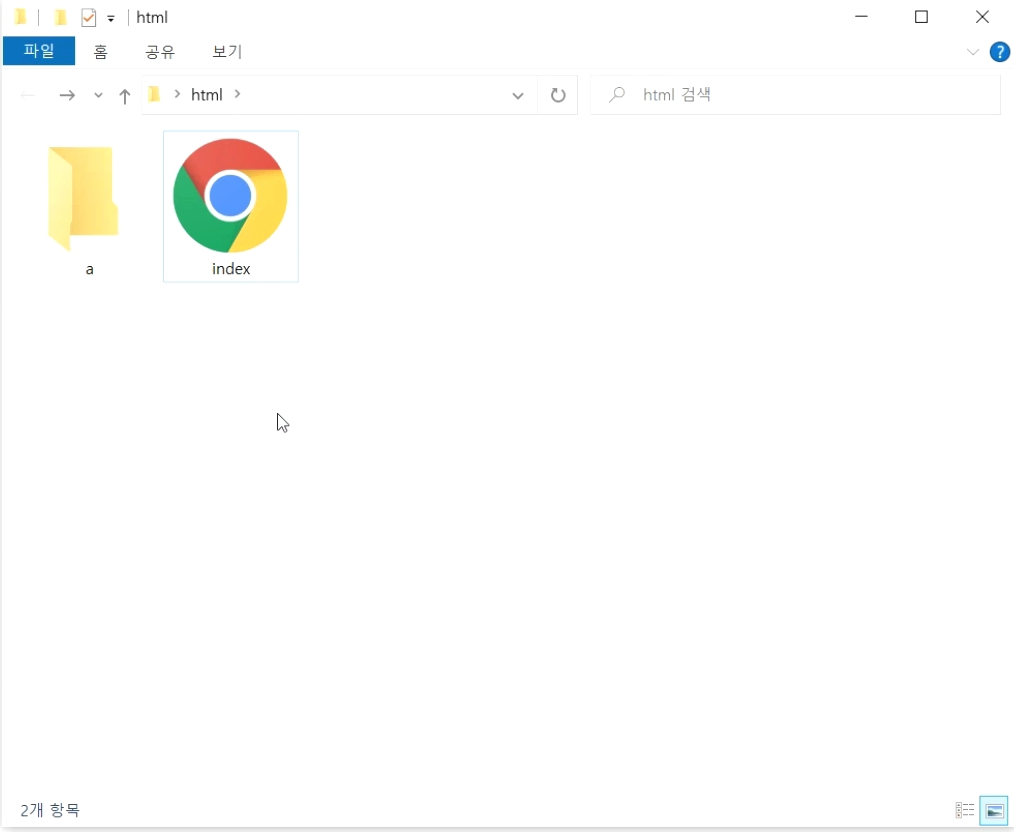Go forward with the forward arrow
Viewport: 1014px width, 832px height.
[67, 96]
